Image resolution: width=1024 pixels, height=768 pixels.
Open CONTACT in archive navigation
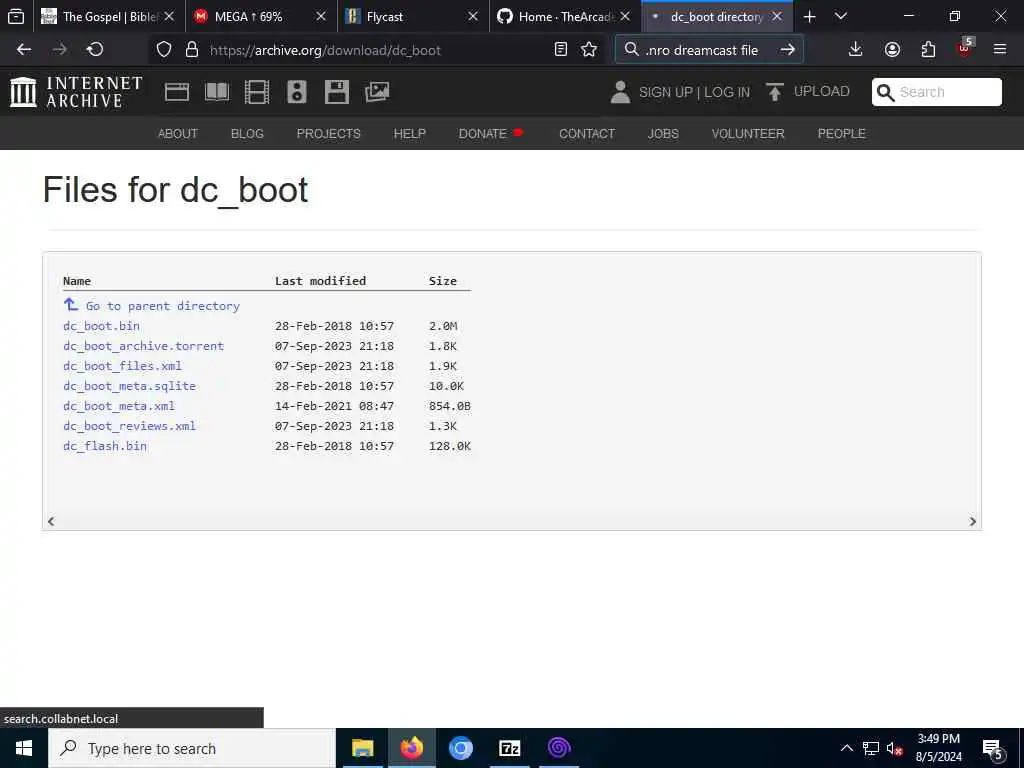[586, 134]
